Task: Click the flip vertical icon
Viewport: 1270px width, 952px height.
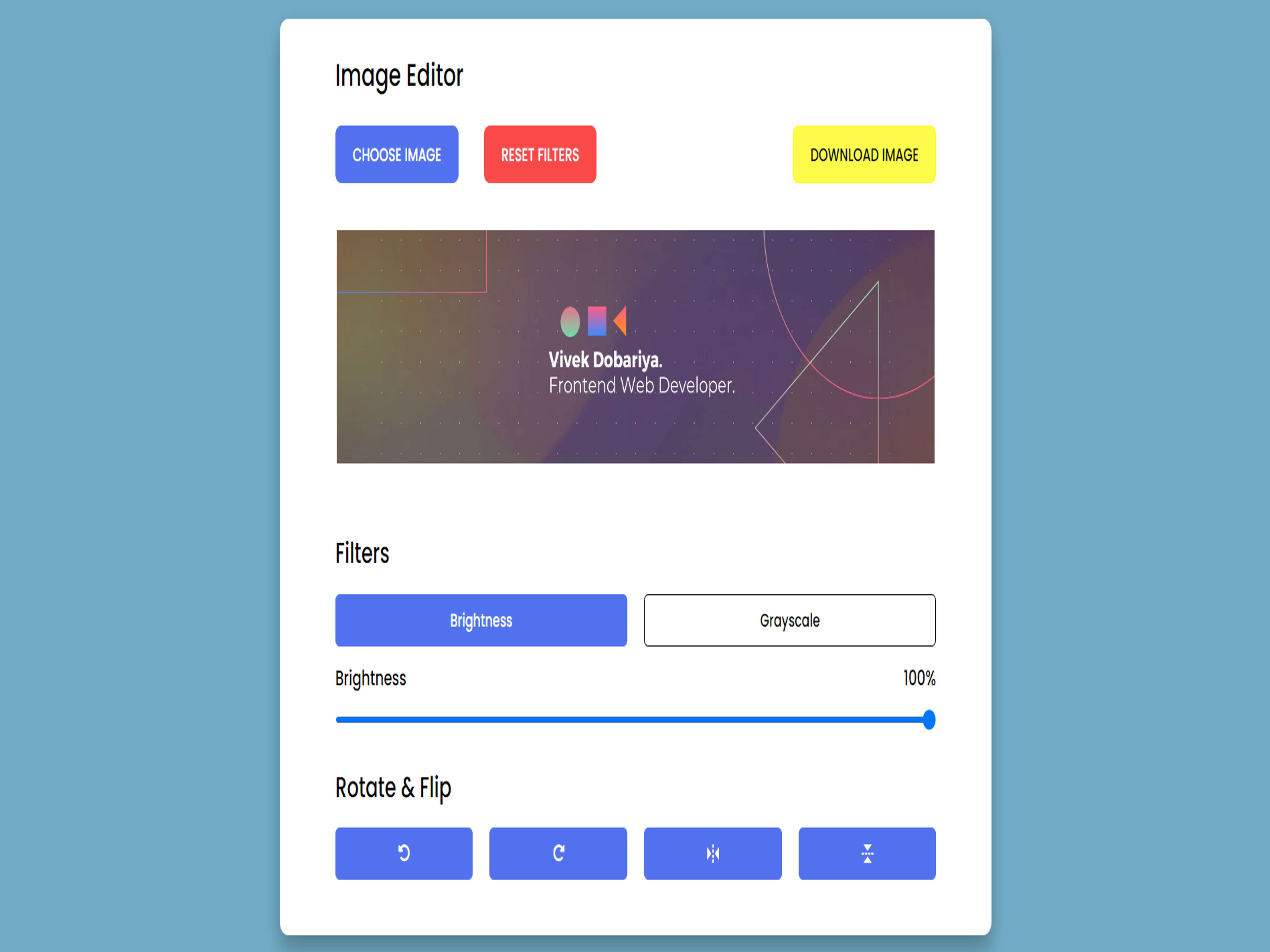Action: (x=866, y=853)
